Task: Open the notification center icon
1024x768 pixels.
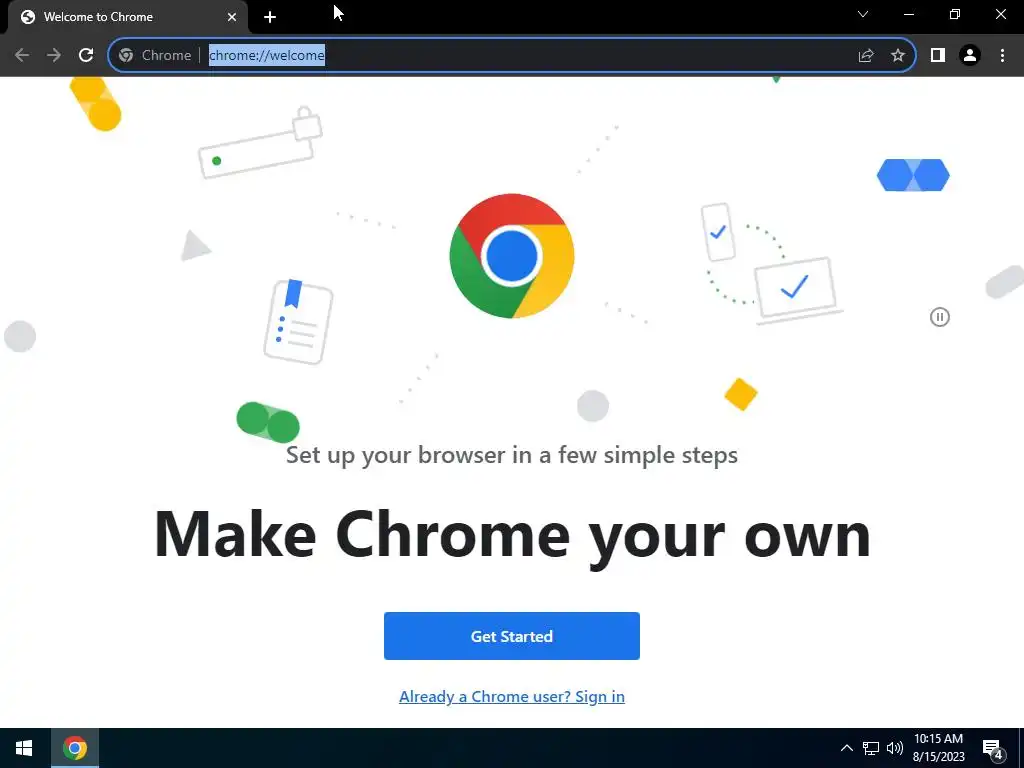Action: tap(993, 749)
